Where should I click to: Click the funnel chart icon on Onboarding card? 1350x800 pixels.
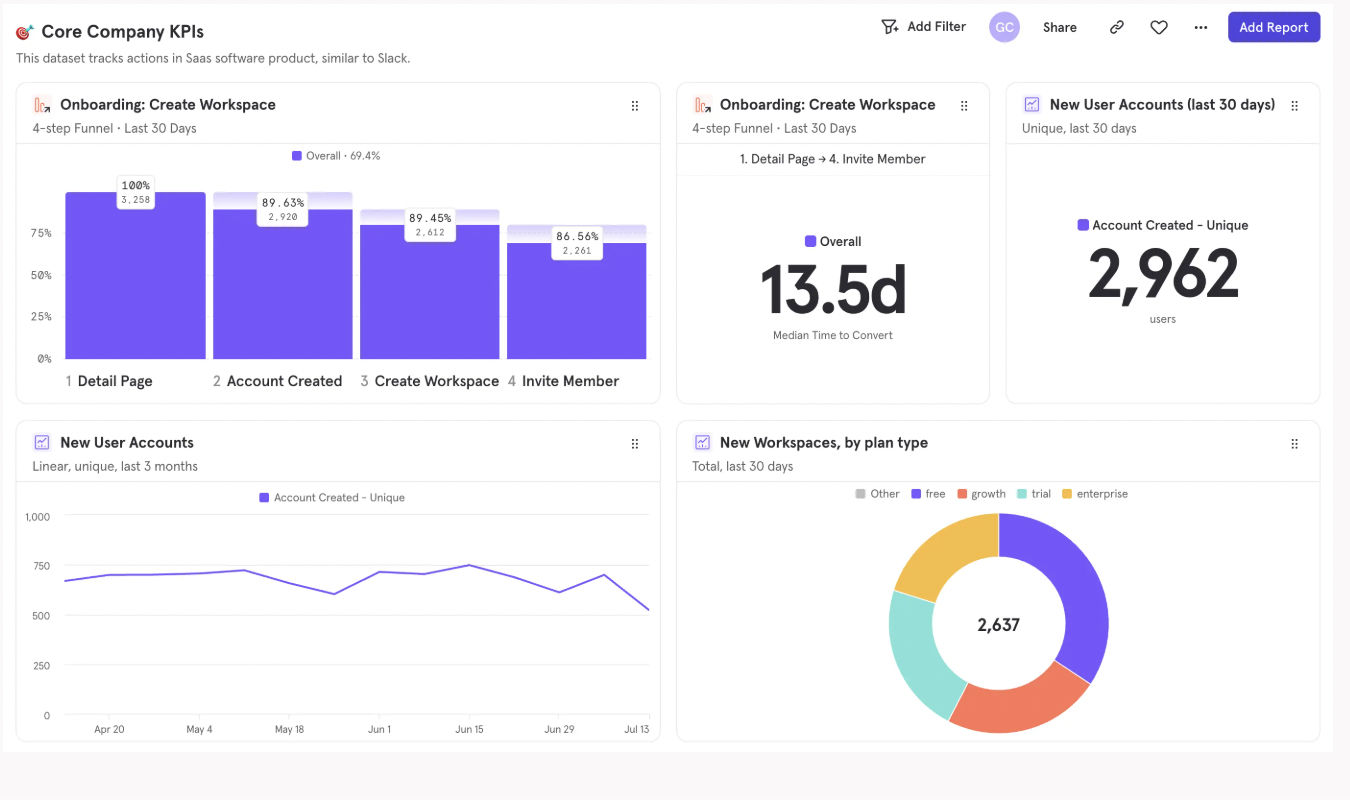point(41,104)
